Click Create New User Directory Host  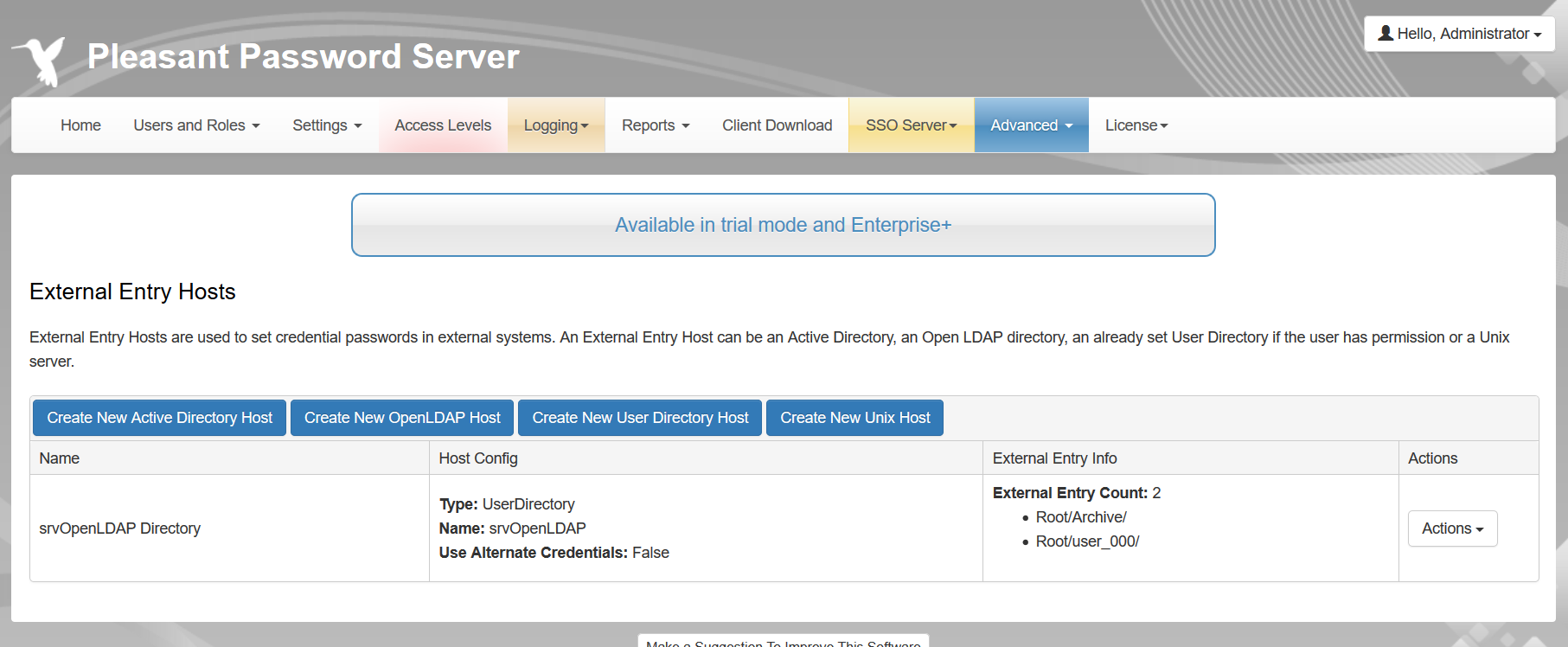click(640, 418)
